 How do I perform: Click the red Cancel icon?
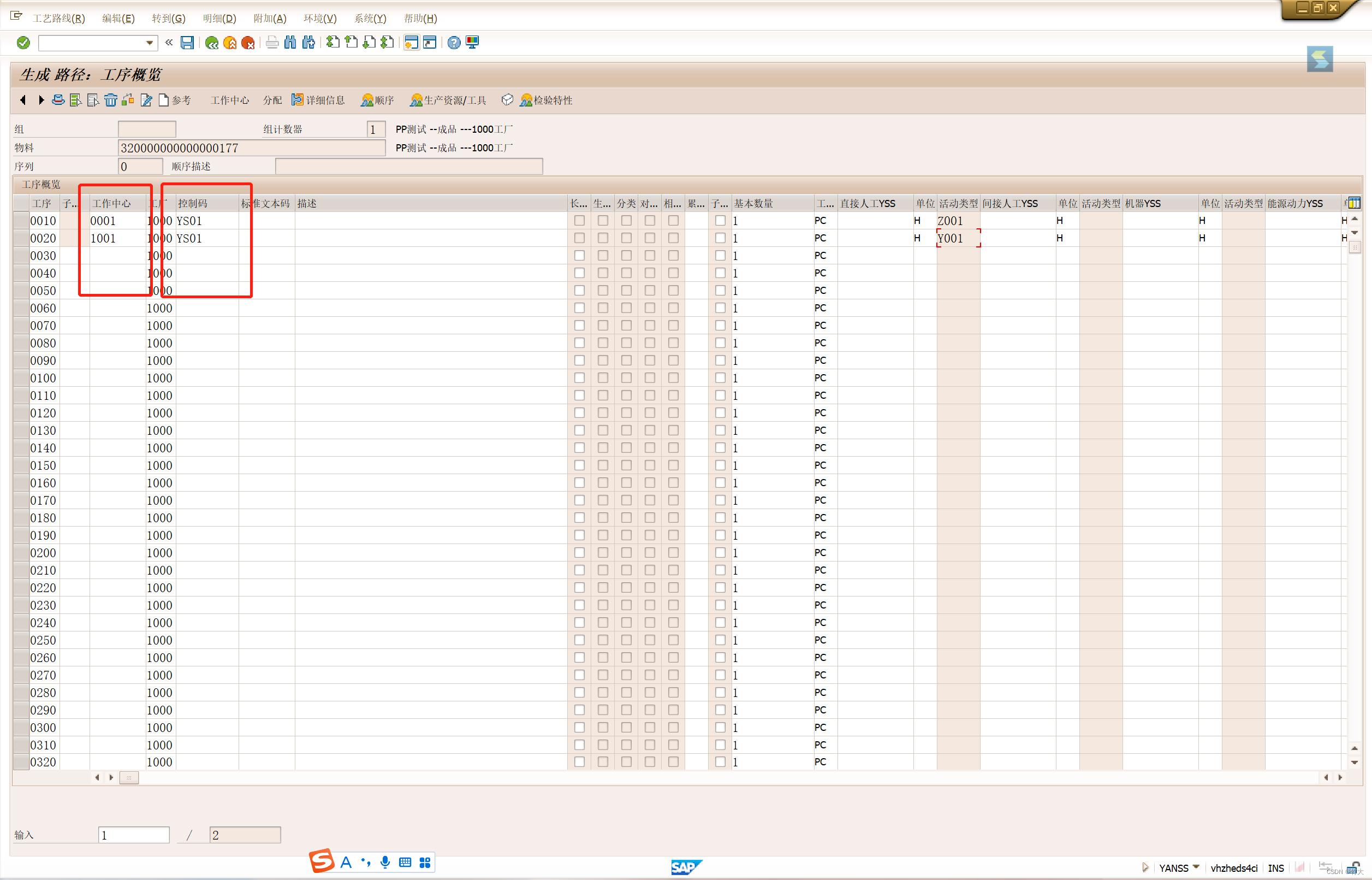(248, 42)
